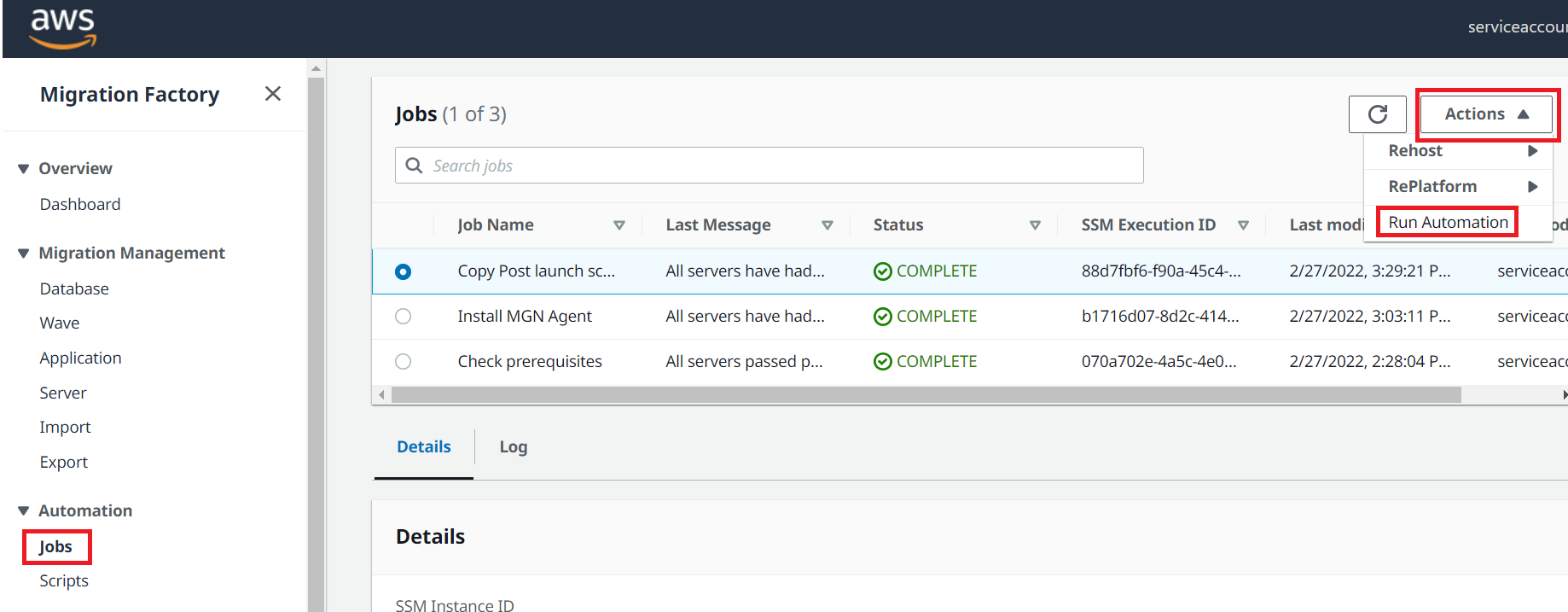
Task: Click the sidebar scroll-up arrow
Action: tap(317, 68)
